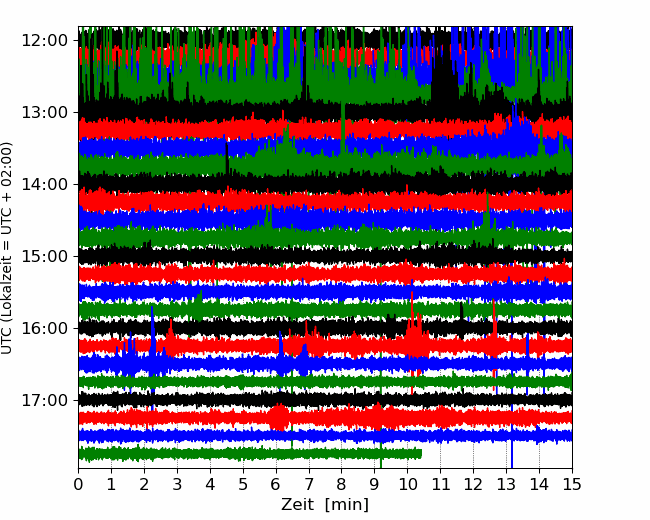Click the 13:00 time axis label
The width and height of the screenshot is (650, 520).
pyautogui.click(x=44, y=112)
